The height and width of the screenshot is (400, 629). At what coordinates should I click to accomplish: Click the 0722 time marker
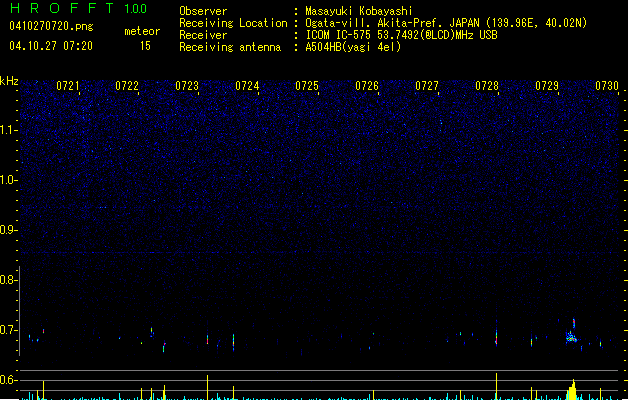[x=127, y=86]
